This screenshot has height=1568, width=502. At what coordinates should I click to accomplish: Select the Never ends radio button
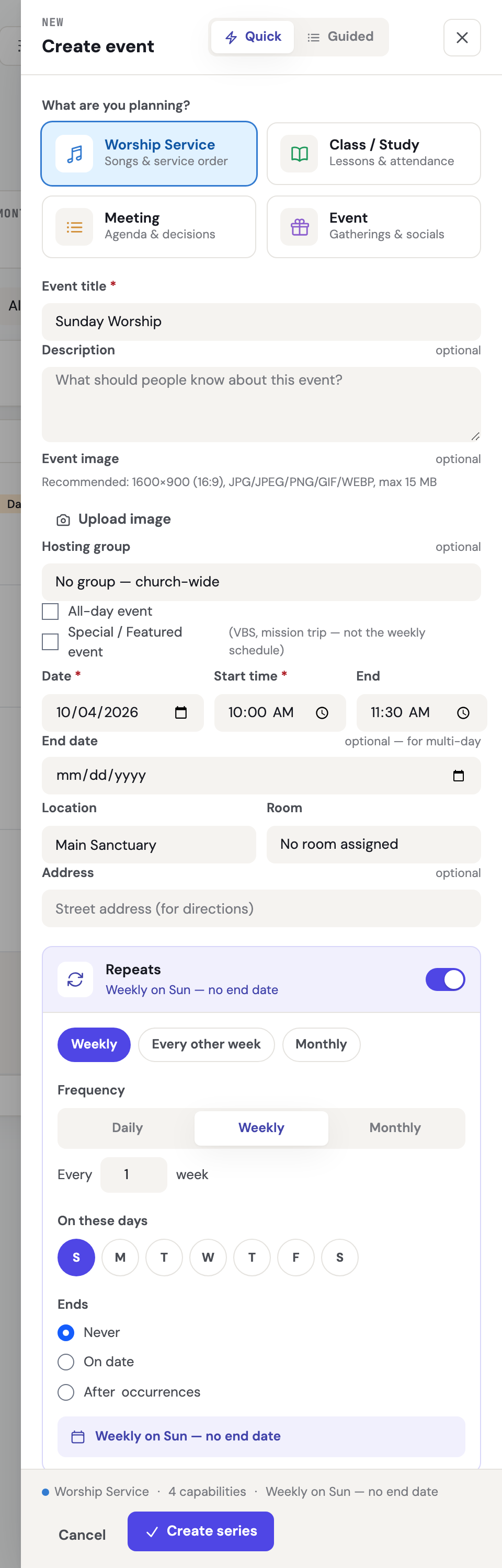pyautogui.click(x=66, y=1332)
